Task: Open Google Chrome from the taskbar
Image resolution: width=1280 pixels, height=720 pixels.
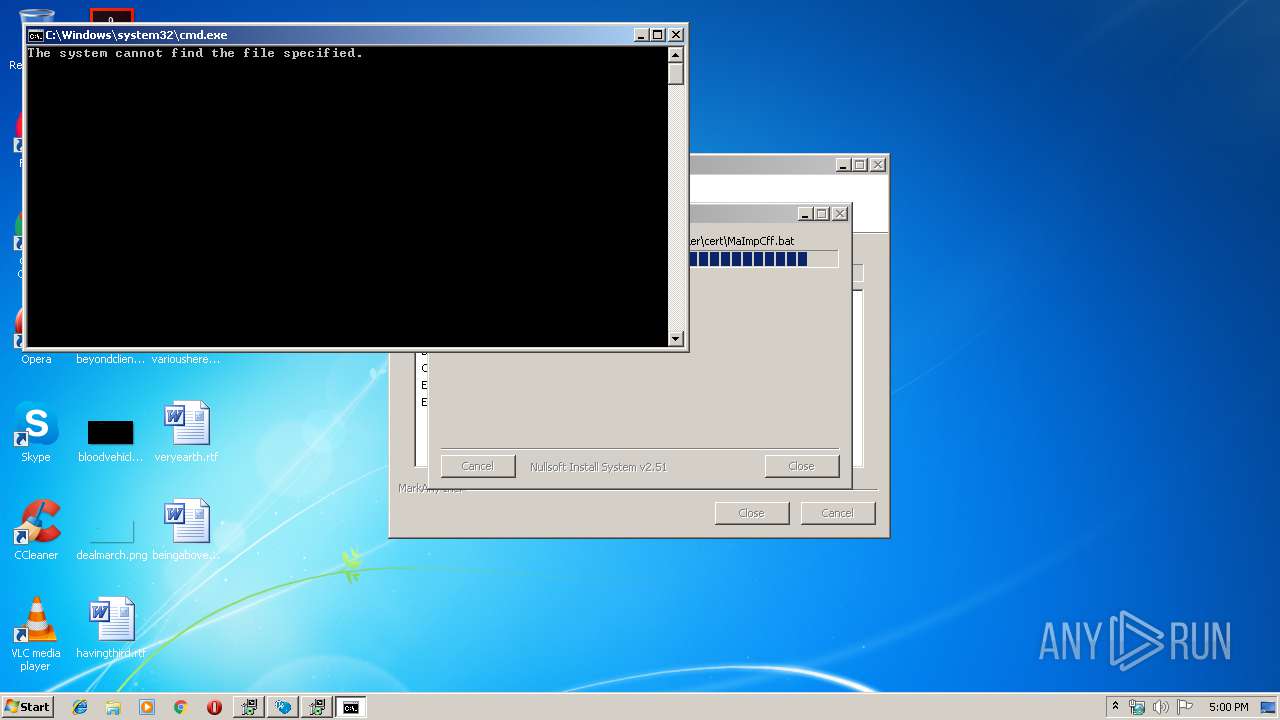Action: click(180, 707)
